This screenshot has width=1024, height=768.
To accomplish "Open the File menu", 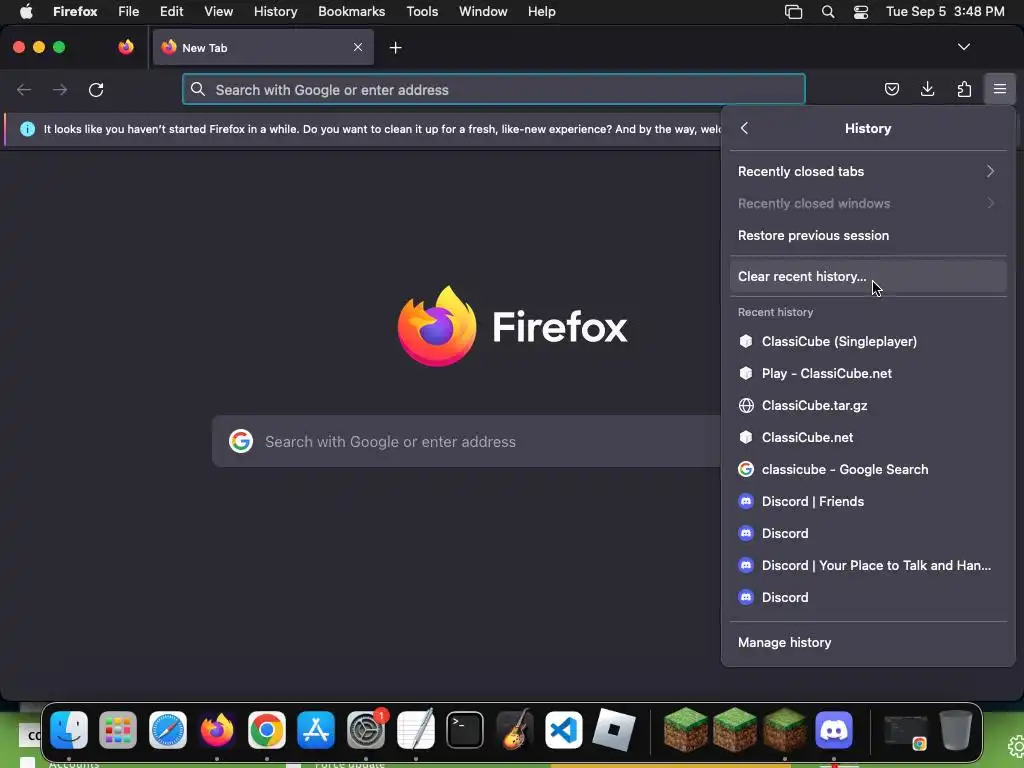I will 128,12.
